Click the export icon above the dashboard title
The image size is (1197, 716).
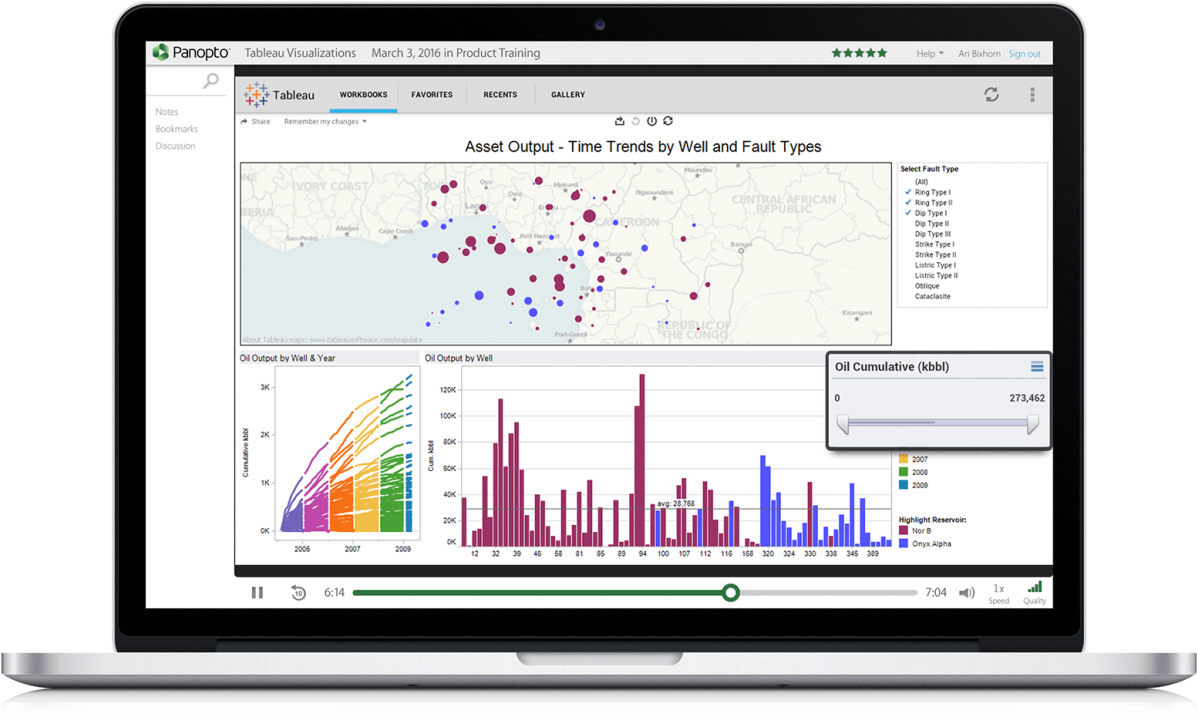620,121
